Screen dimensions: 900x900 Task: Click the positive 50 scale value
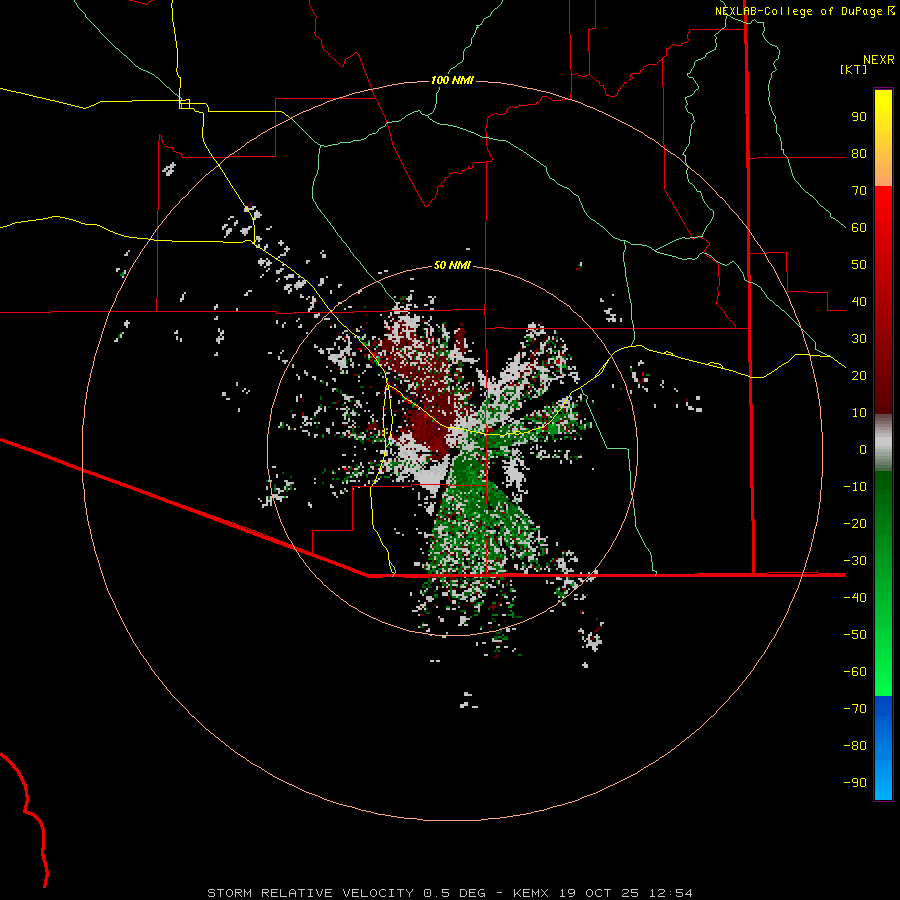point(859,265)
